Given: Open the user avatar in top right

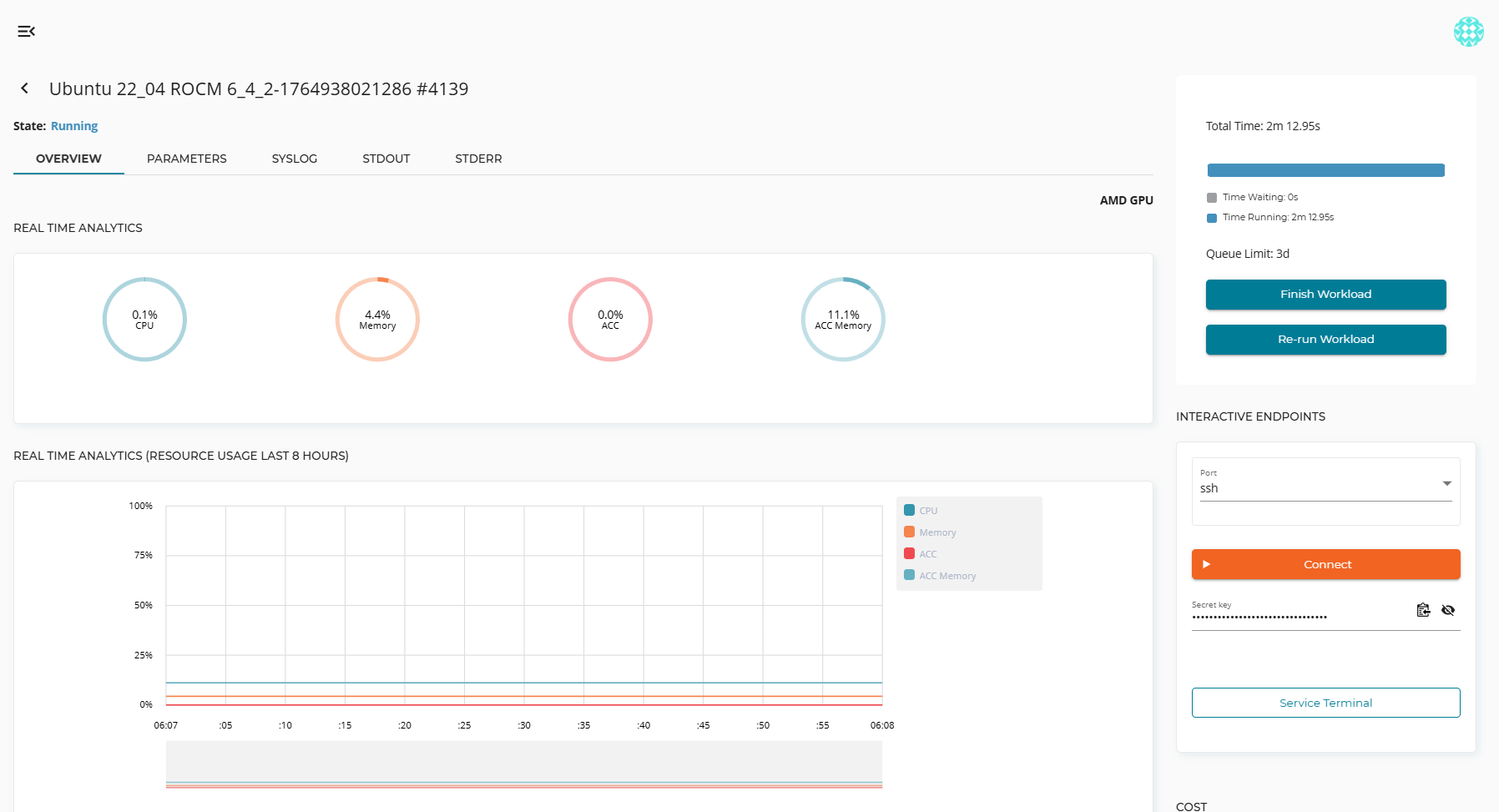Looking at the screenshot, I should coord(1468,32).
